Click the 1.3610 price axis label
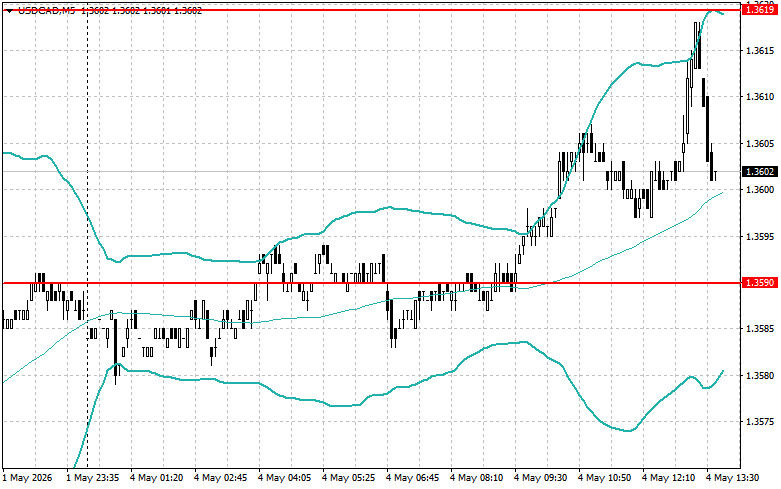 (760, 97)
